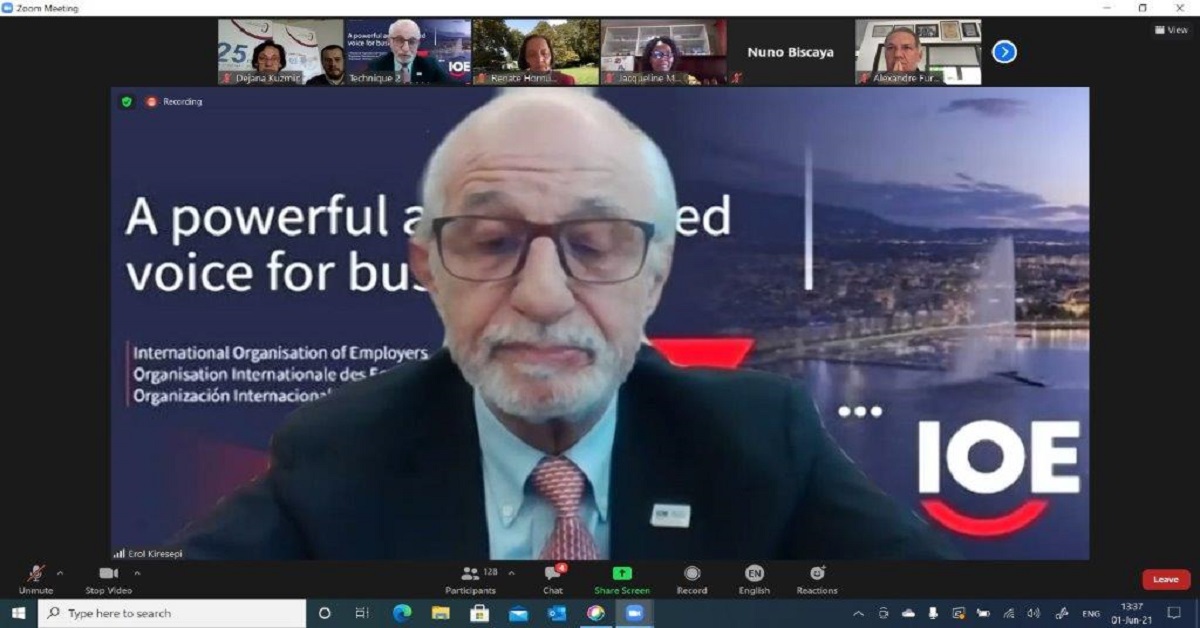Screen dimensions: 1200x628
Task: Leave the meeting
Action: coord(1166,580)
